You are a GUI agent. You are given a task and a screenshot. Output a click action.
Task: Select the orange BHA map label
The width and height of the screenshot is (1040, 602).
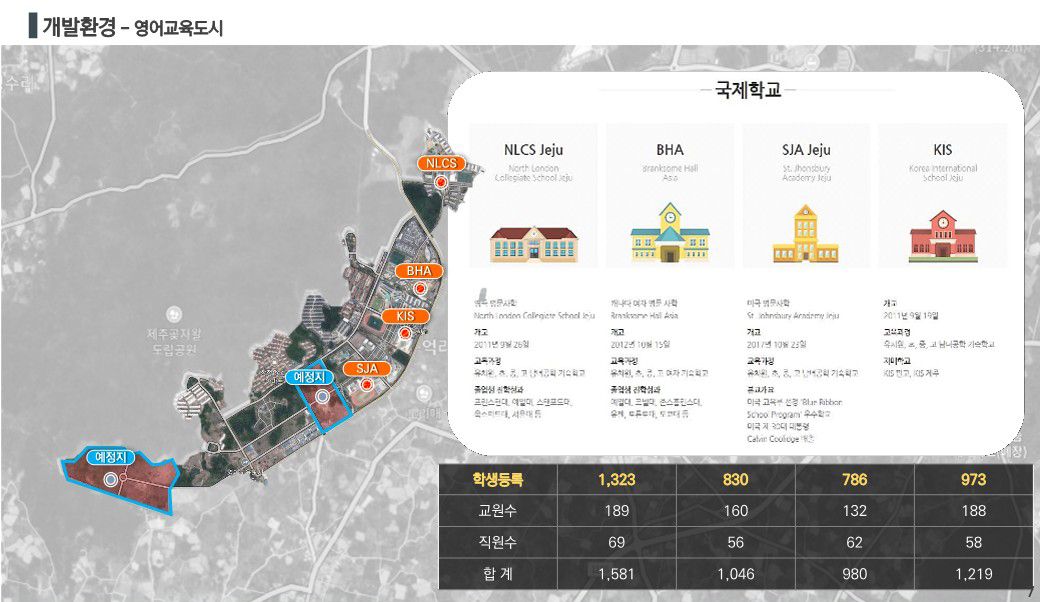[419, 271]
